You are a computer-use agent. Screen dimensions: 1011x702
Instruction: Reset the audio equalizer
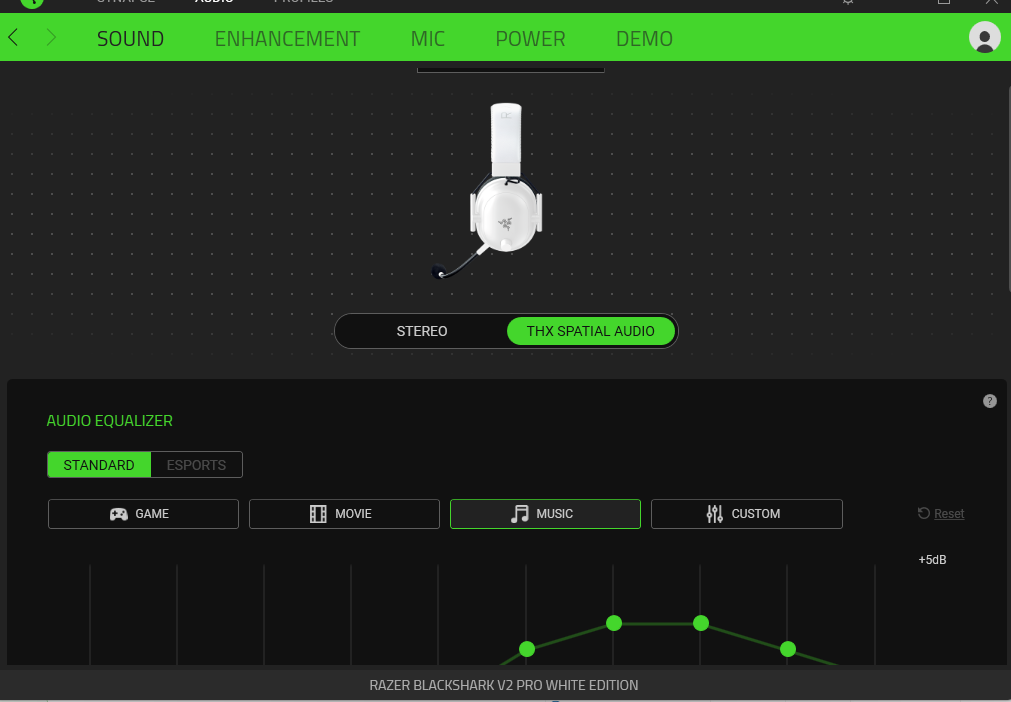[x=941, y=514]
